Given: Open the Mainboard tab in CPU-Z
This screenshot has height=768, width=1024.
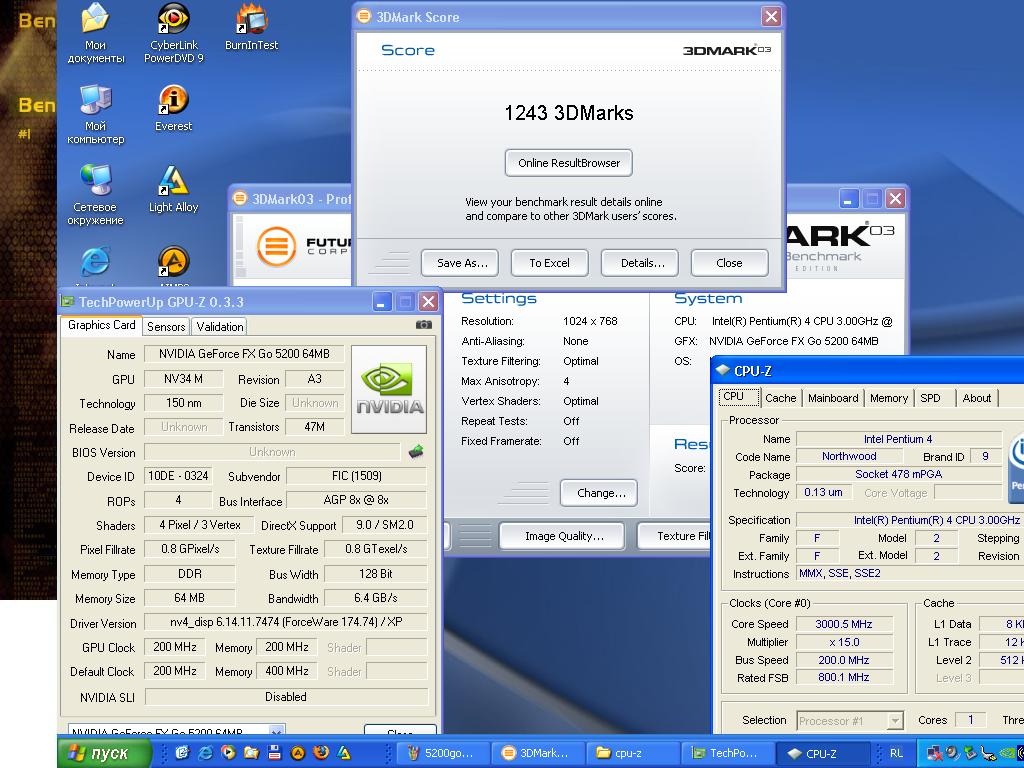Looking at the screenshot, I should 833,398.
